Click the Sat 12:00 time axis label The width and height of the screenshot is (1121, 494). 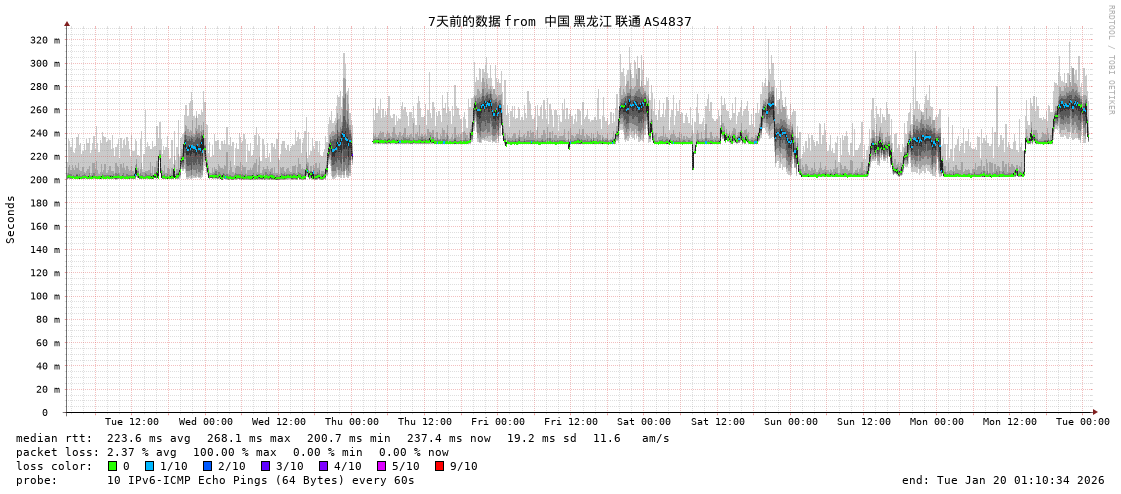coord(717,422)
